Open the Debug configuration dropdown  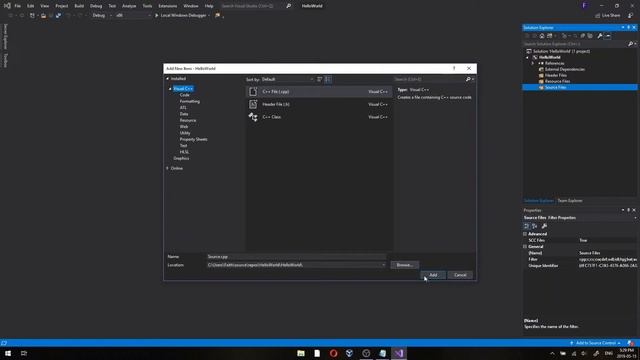pyautogui.click(x=101, y=16)
